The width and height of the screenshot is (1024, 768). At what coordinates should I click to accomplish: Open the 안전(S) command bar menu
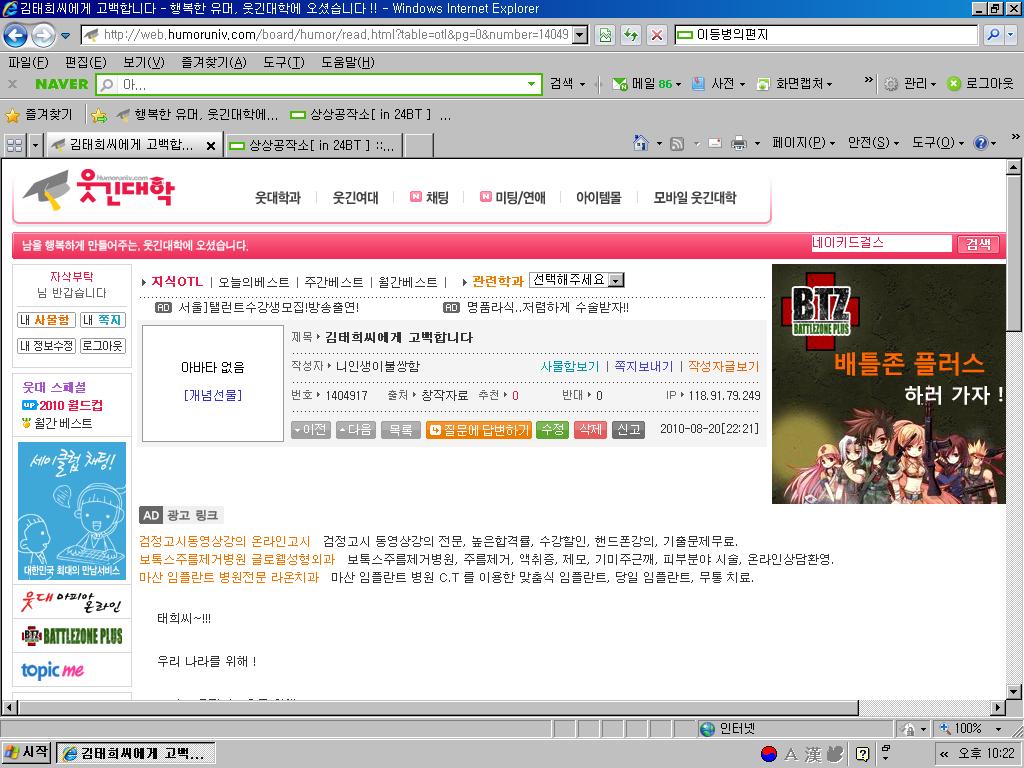point(872,143)
